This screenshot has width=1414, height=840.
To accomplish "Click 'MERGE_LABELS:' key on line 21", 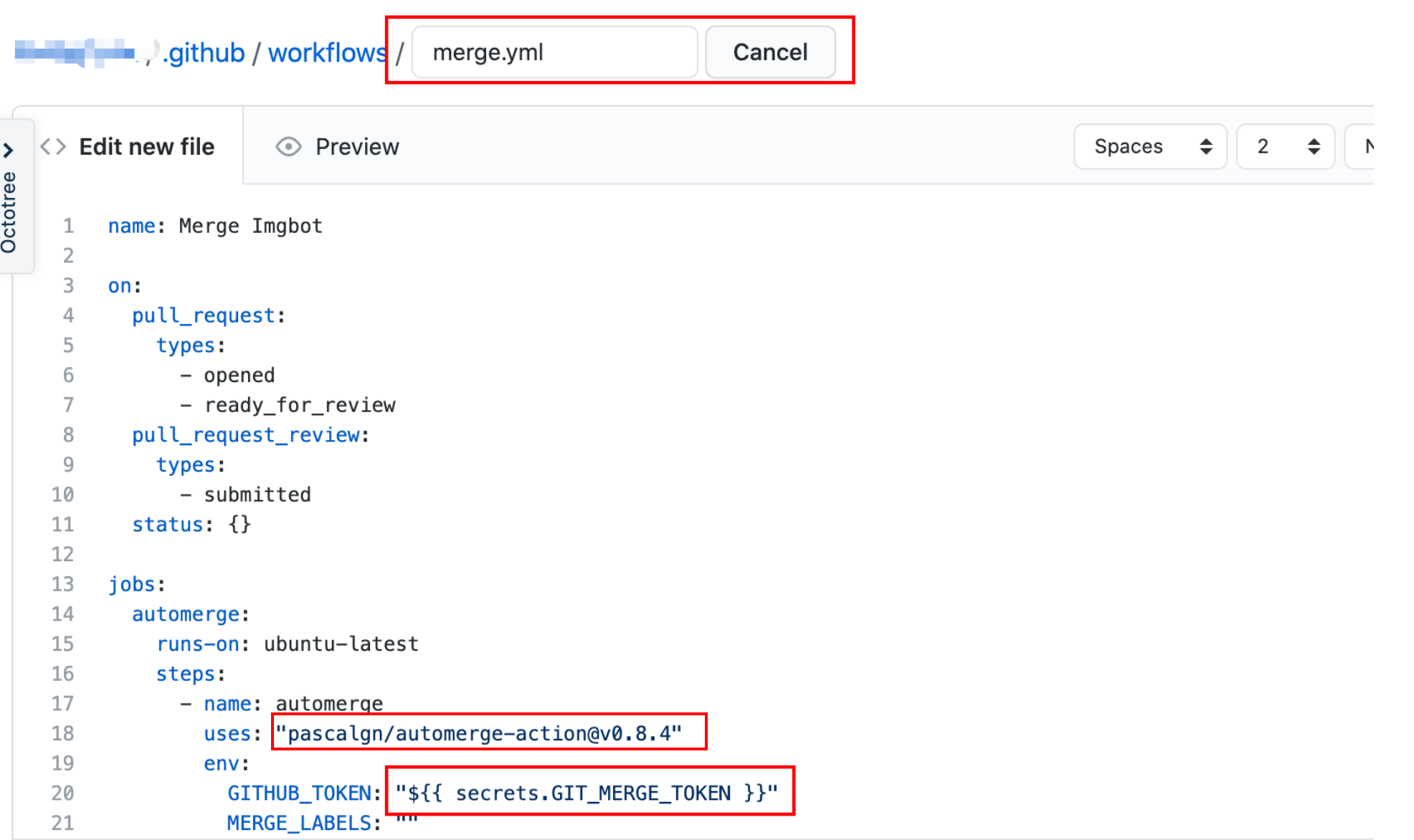I will point(304,824).
